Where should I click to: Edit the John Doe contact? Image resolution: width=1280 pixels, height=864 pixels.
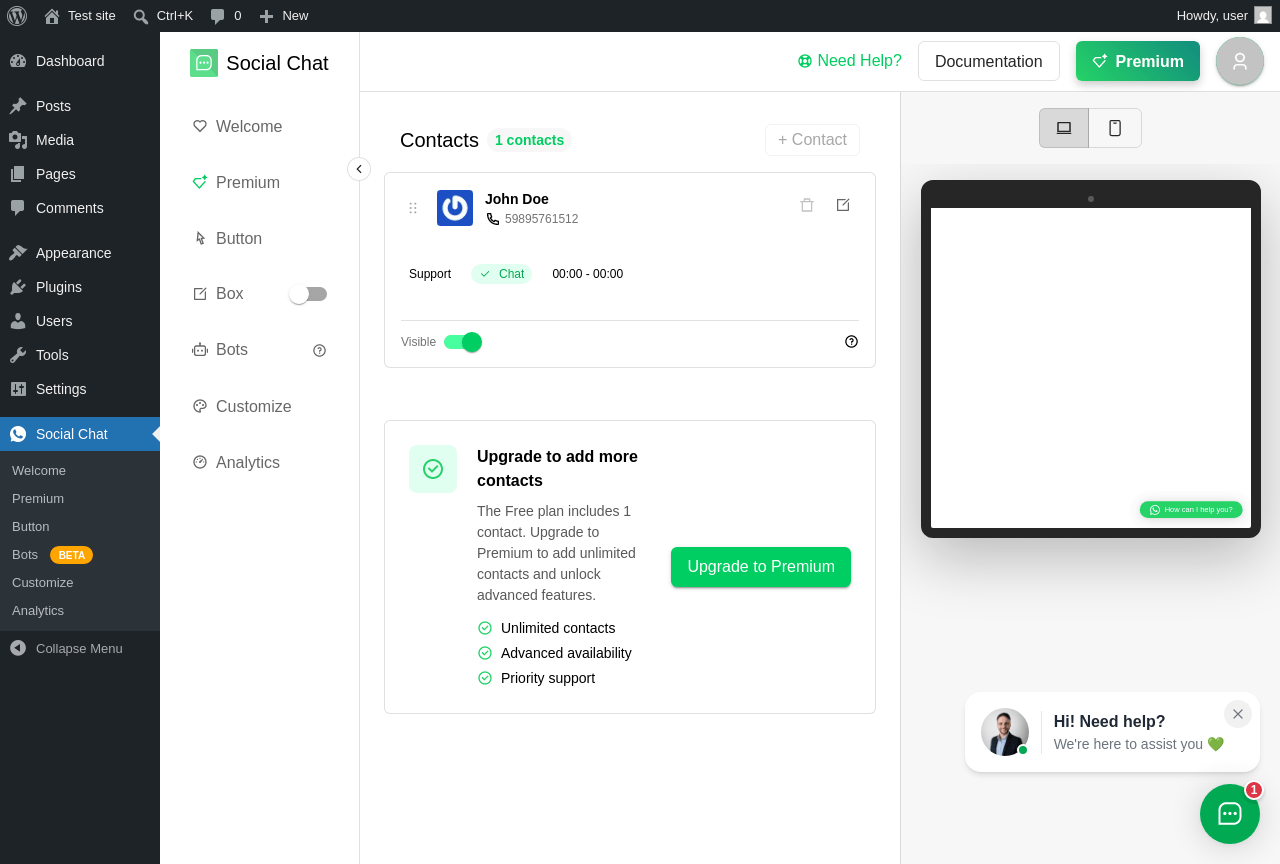(x=843, y=205)
